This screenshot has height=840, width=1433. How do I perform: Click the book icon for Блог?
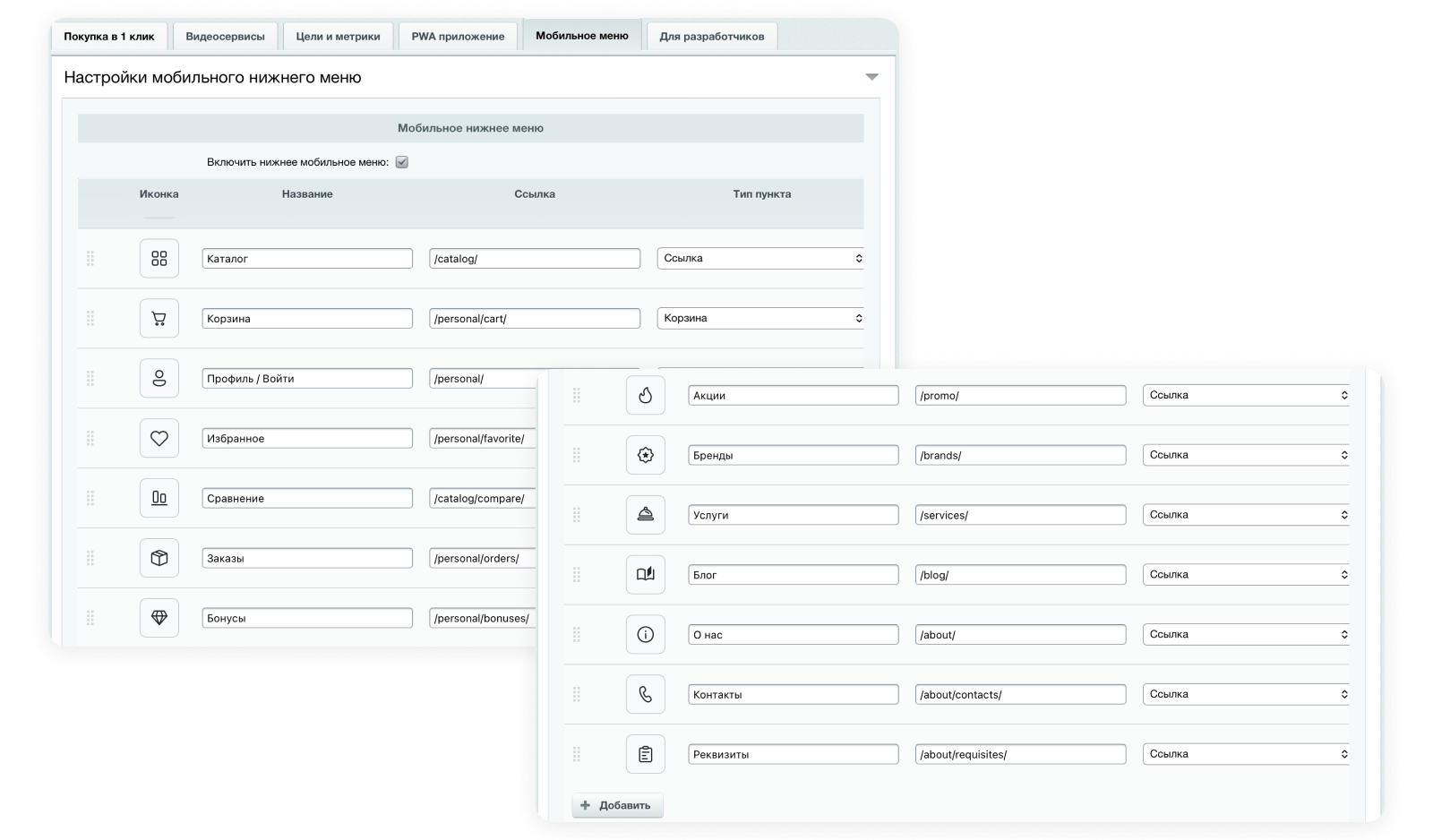[646, 574]
